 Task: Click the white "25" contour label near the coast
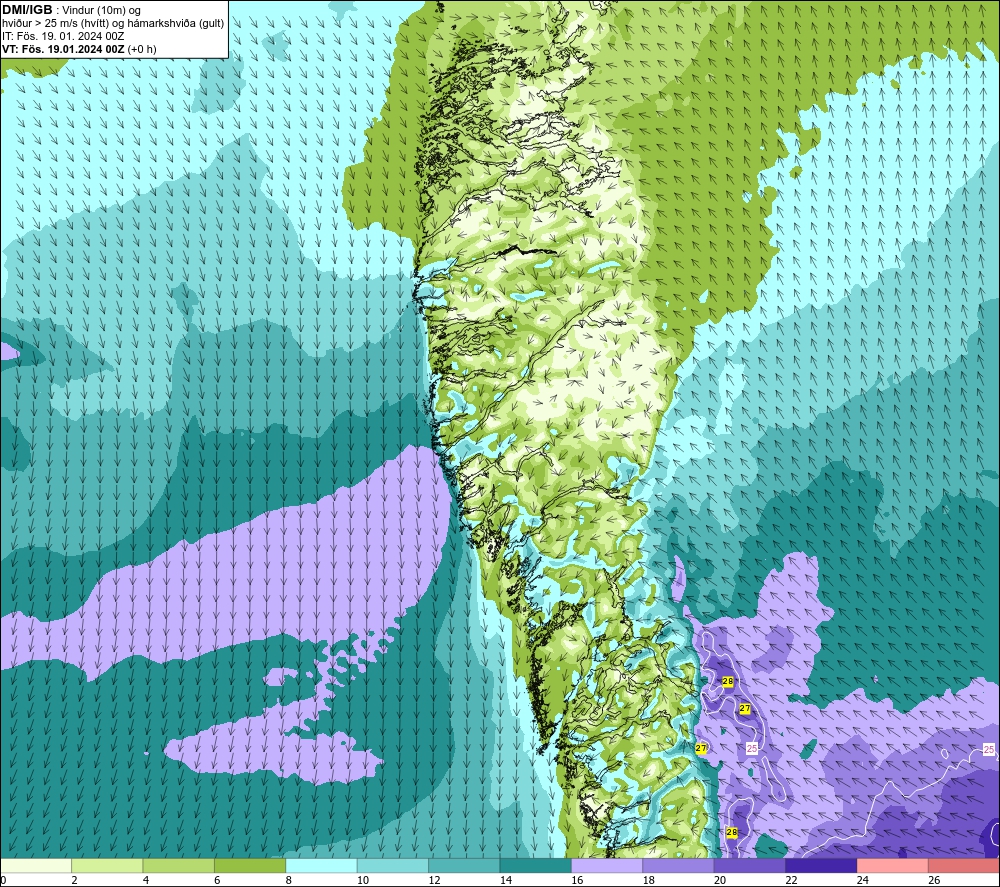click(x=752, y=748)
